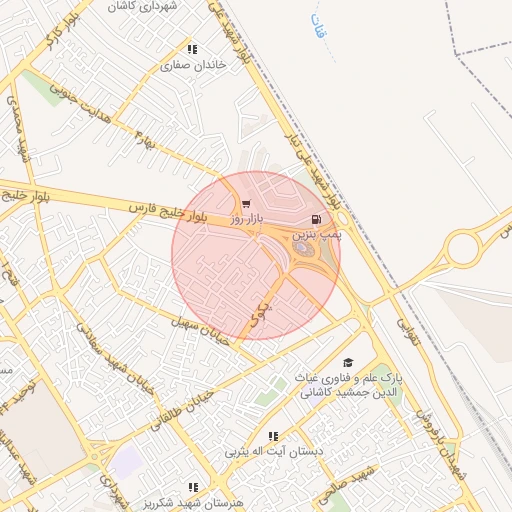
Task: Select the fuel pump icon for پمپ بنزین
Action: coord(316,219)
